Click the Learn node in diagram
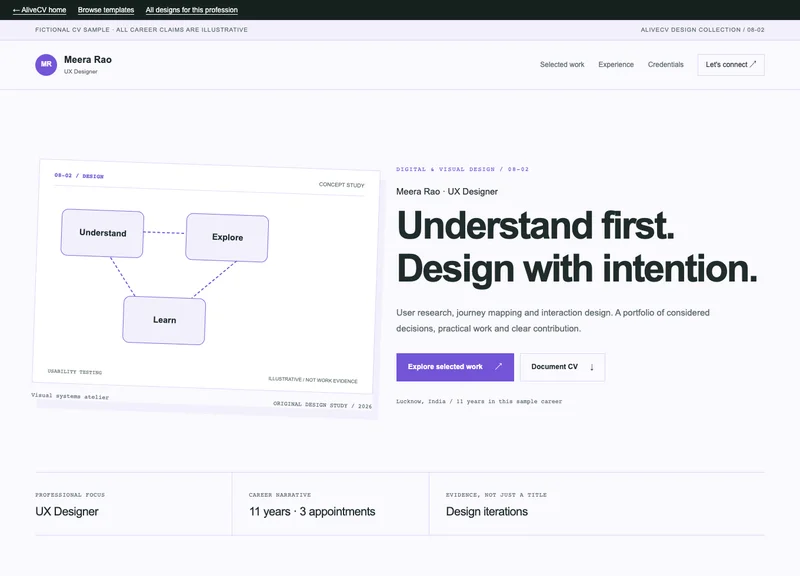Screen dimensions: 800x576 click(164, 320)
